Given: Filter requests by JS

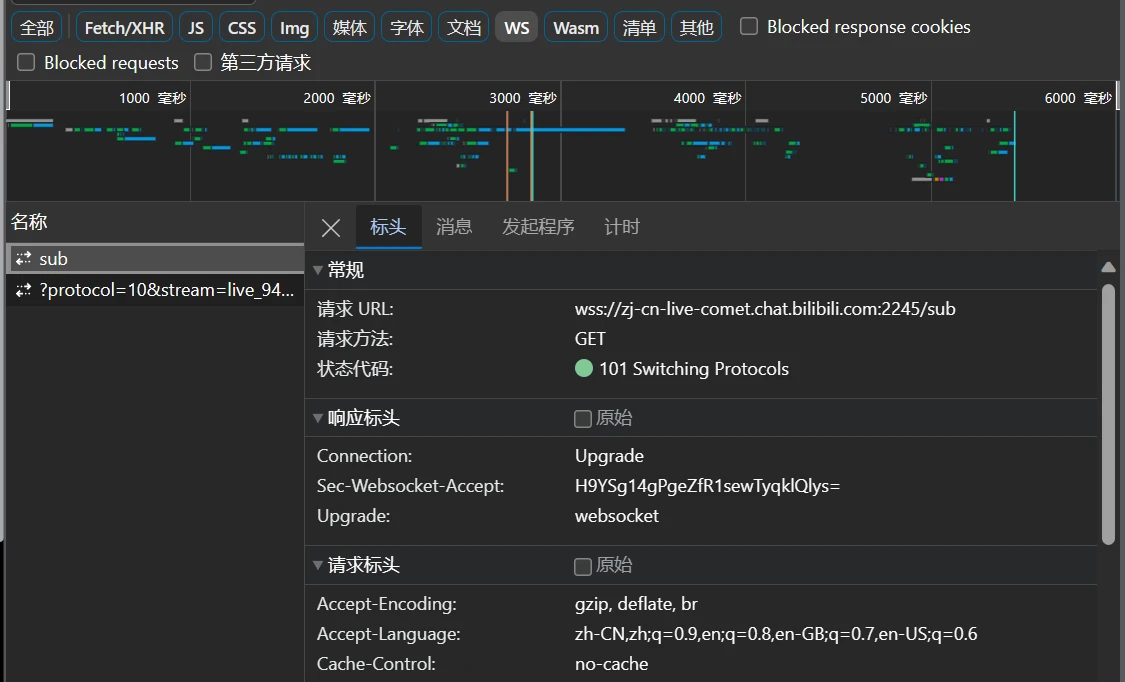Looking at the screenshot, I should click(x=196, y=28).
